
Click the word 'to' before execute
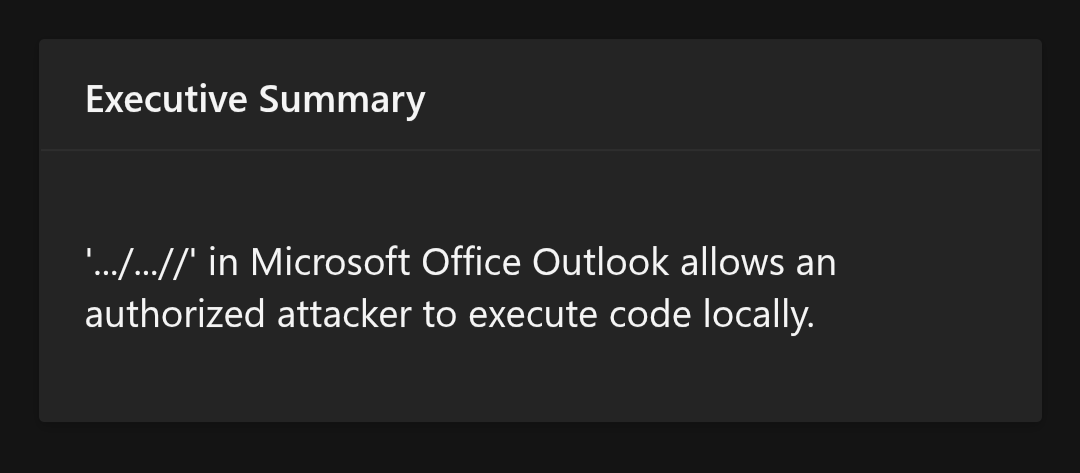pyautogui.click(x=440, y=316)
